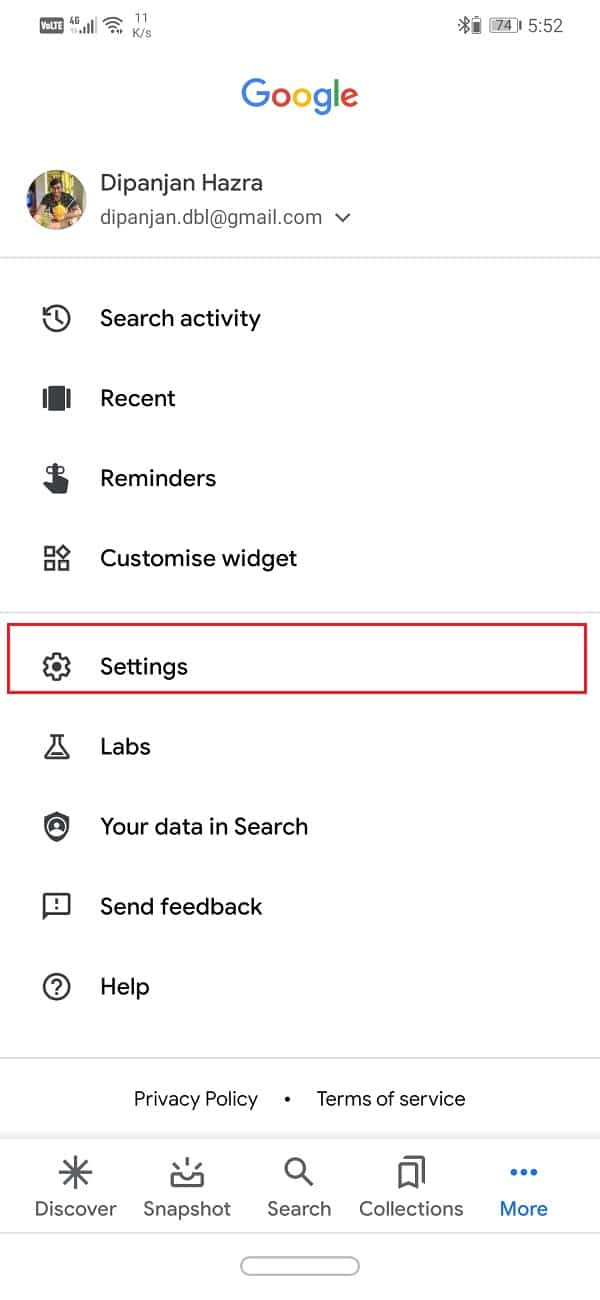The width and height of the screenshot is (600, 1300).
Task: Open the Settings gear icon
Action: [56, 667]
